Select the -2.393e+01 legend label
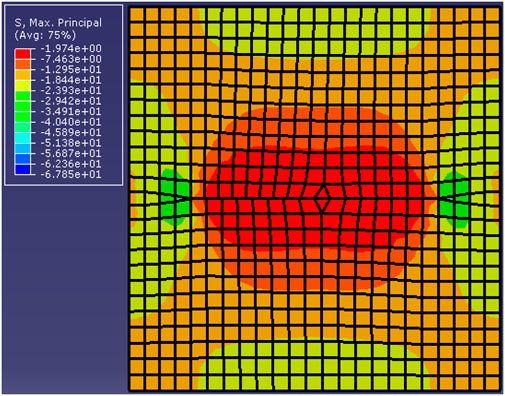Image resolution: width=505 pixels, height=396 pixels. tap(71, 91)
